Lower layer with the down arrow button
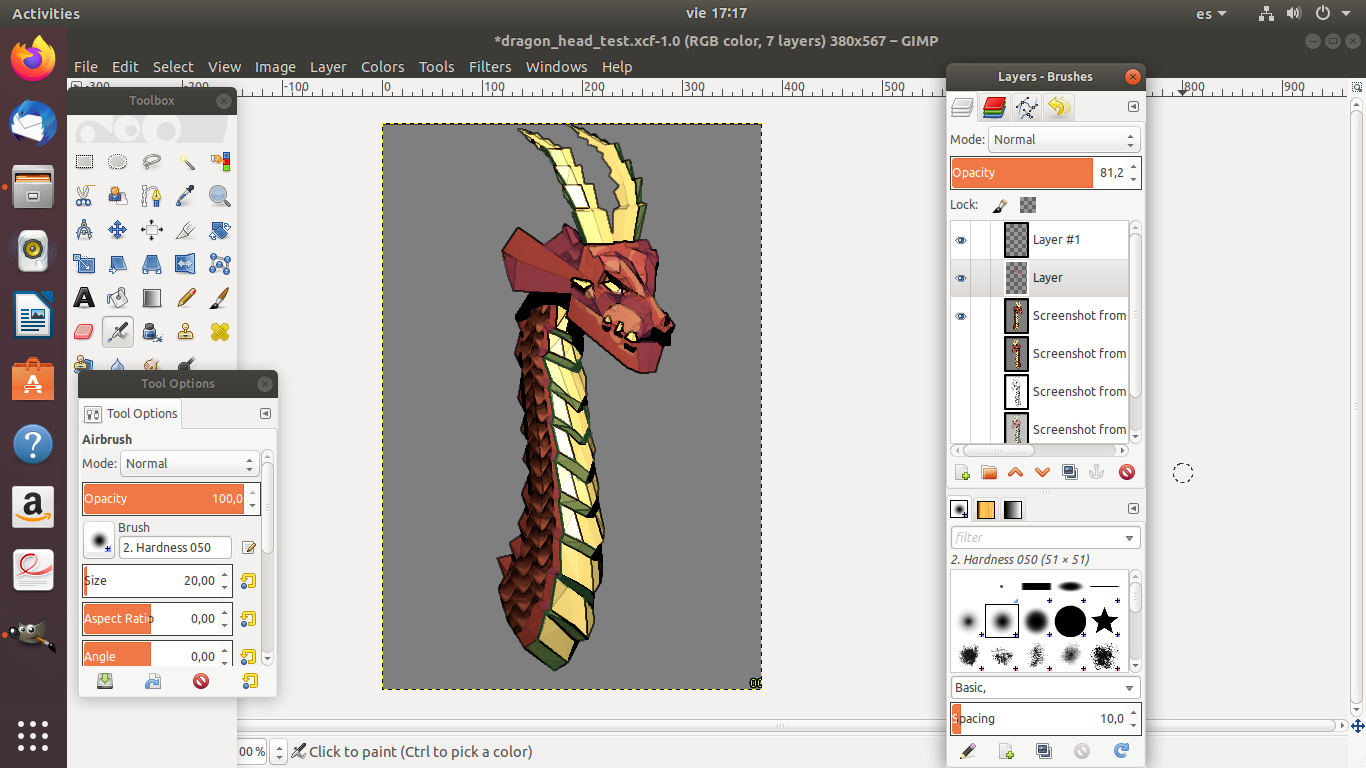1366x768 pixels. (x=1042, y=473)
